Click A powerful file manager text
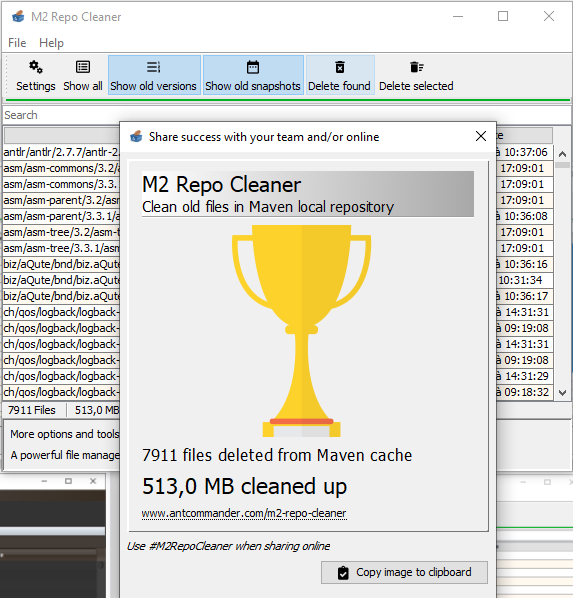Image resolution: width=573 pixels, height=598 pixels. (x=65, y=455)
